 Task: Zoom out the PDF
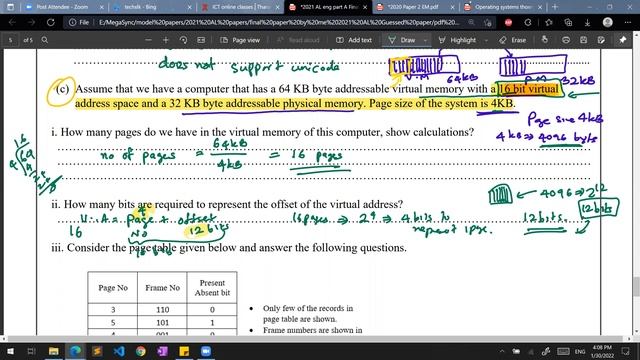pyautogui.click(x=148, y=40)
